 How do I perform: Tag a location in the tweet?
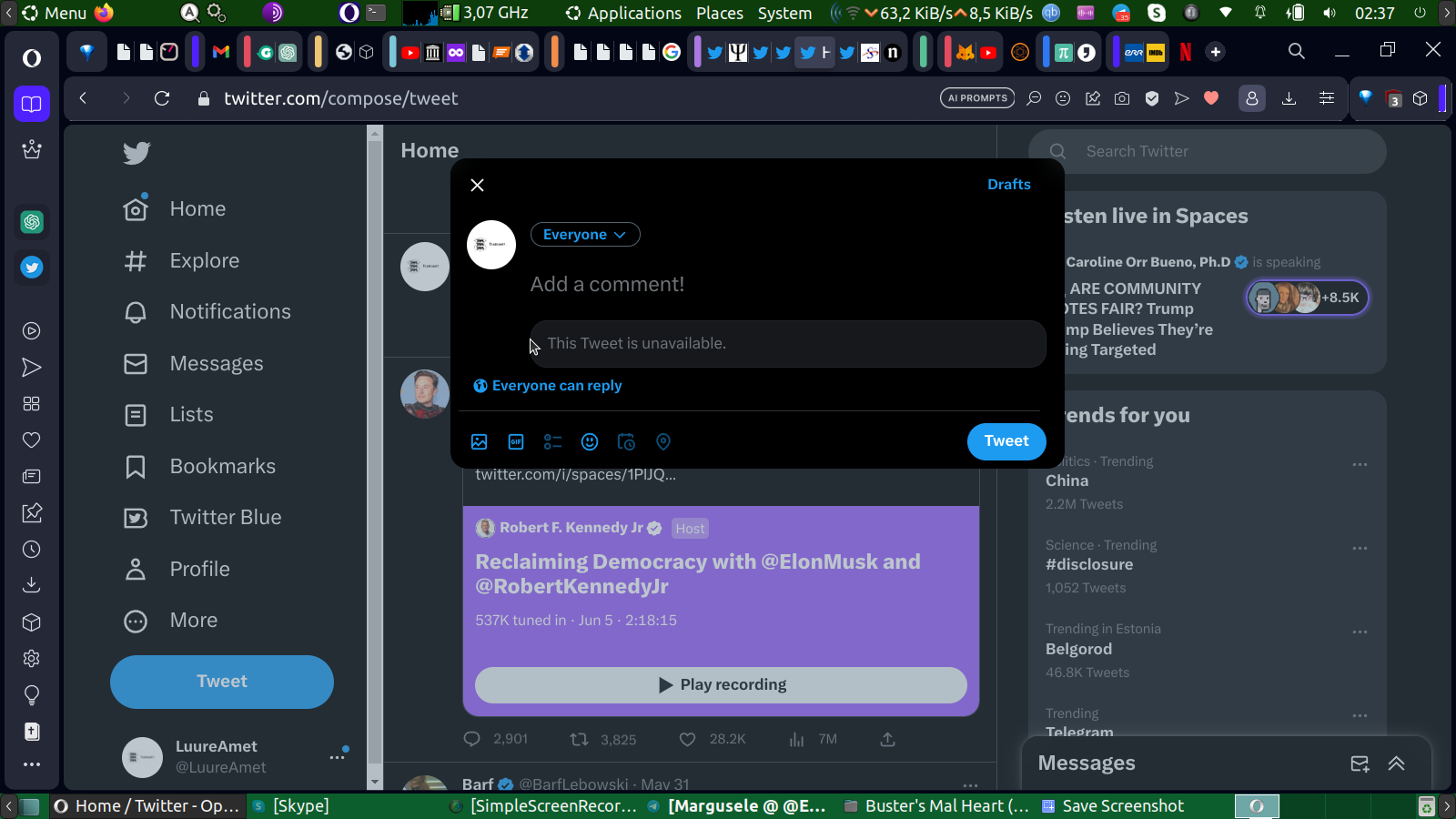[x=663, y=442]
